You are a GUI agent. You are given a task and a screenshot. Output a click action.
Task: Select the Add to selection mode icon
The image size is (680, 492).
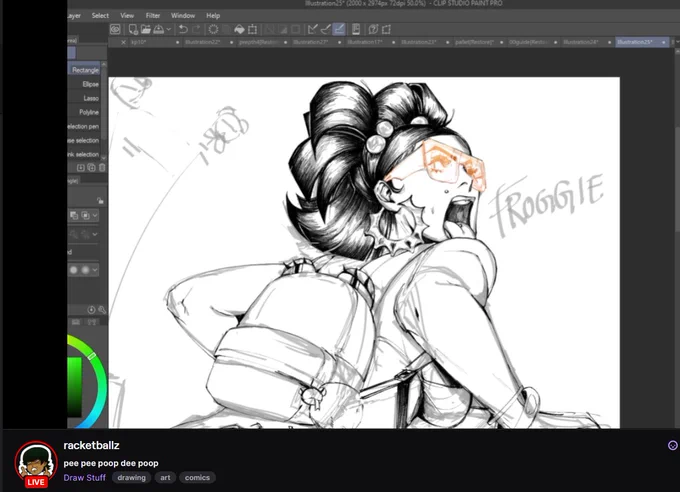(85, 215)
